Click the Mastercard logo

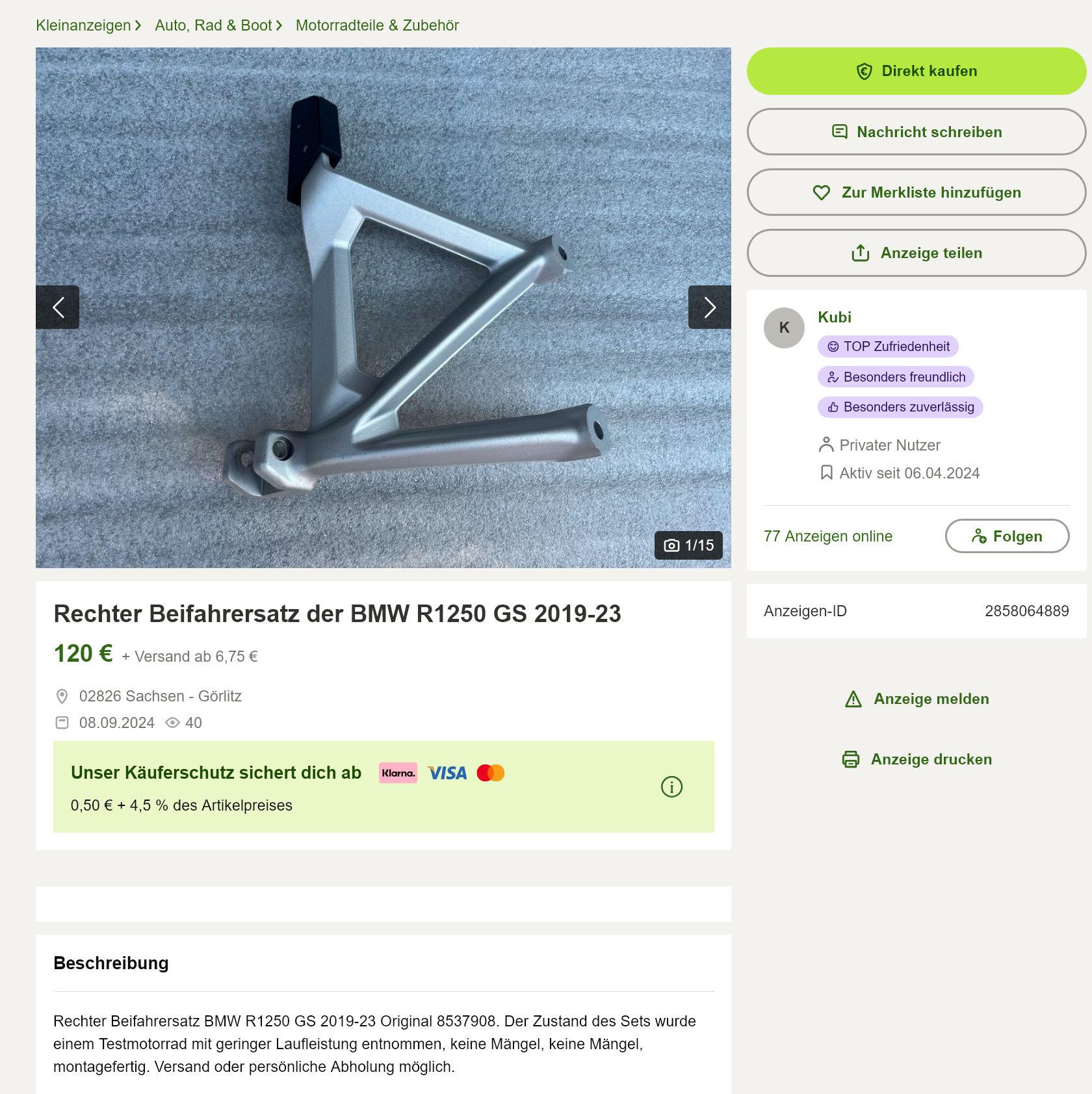491,773
